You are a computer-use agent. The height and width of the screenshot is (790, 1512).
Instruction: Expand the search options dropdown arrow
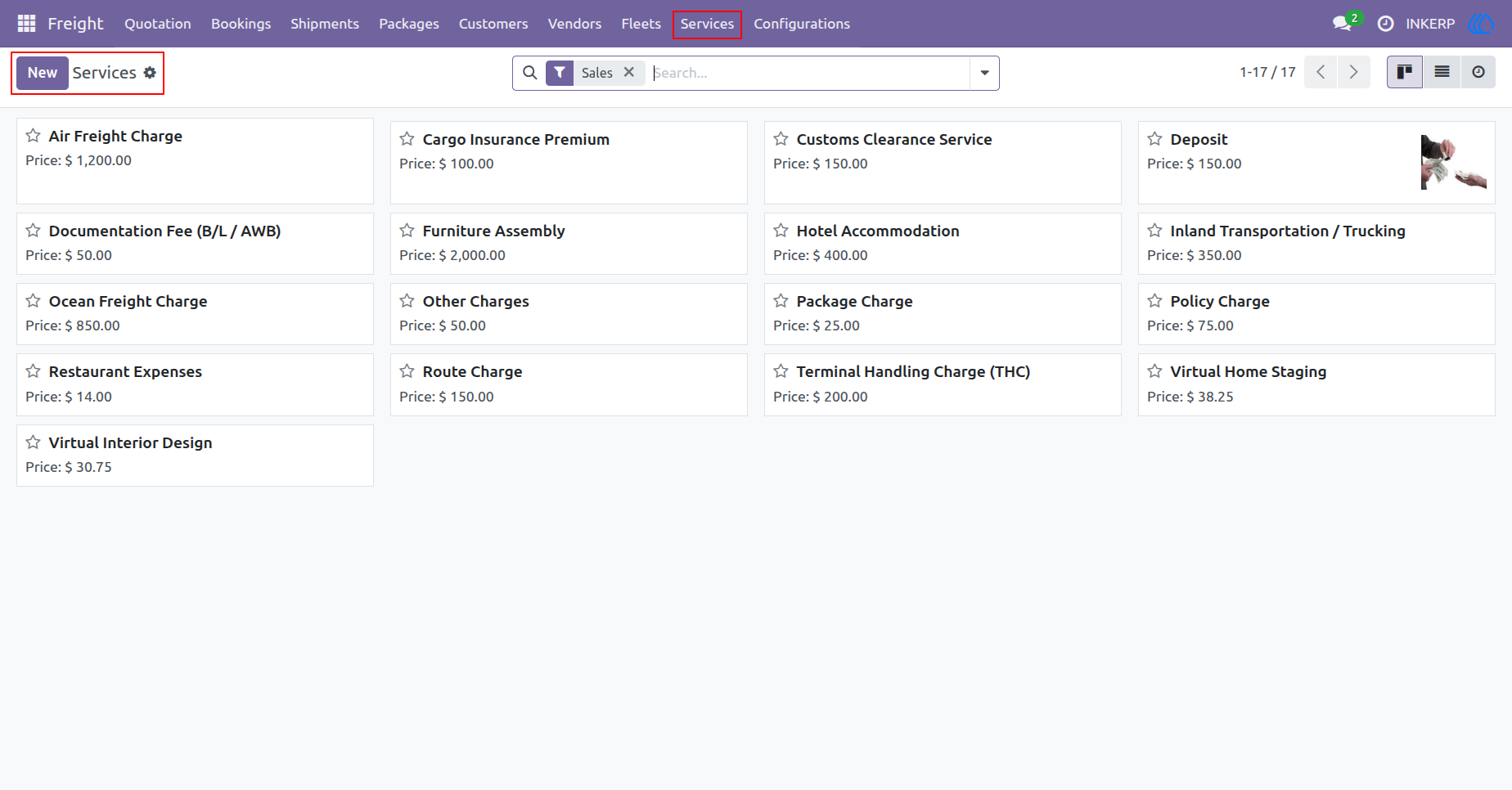(984, 73)
